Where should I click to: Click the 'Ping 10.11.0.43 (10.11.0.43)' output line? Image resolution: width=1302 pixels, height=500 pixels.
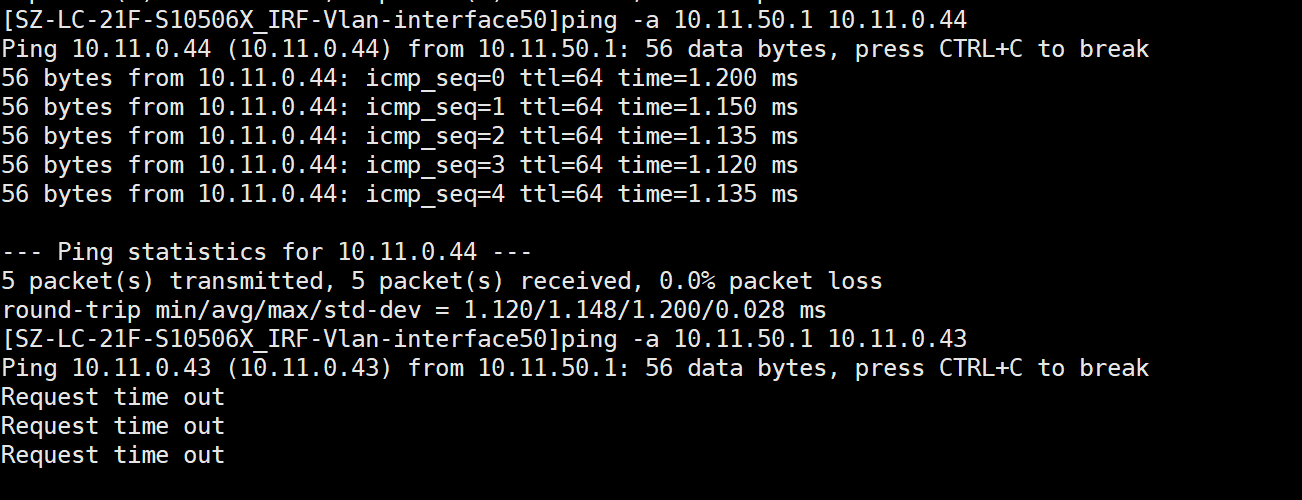575,368
